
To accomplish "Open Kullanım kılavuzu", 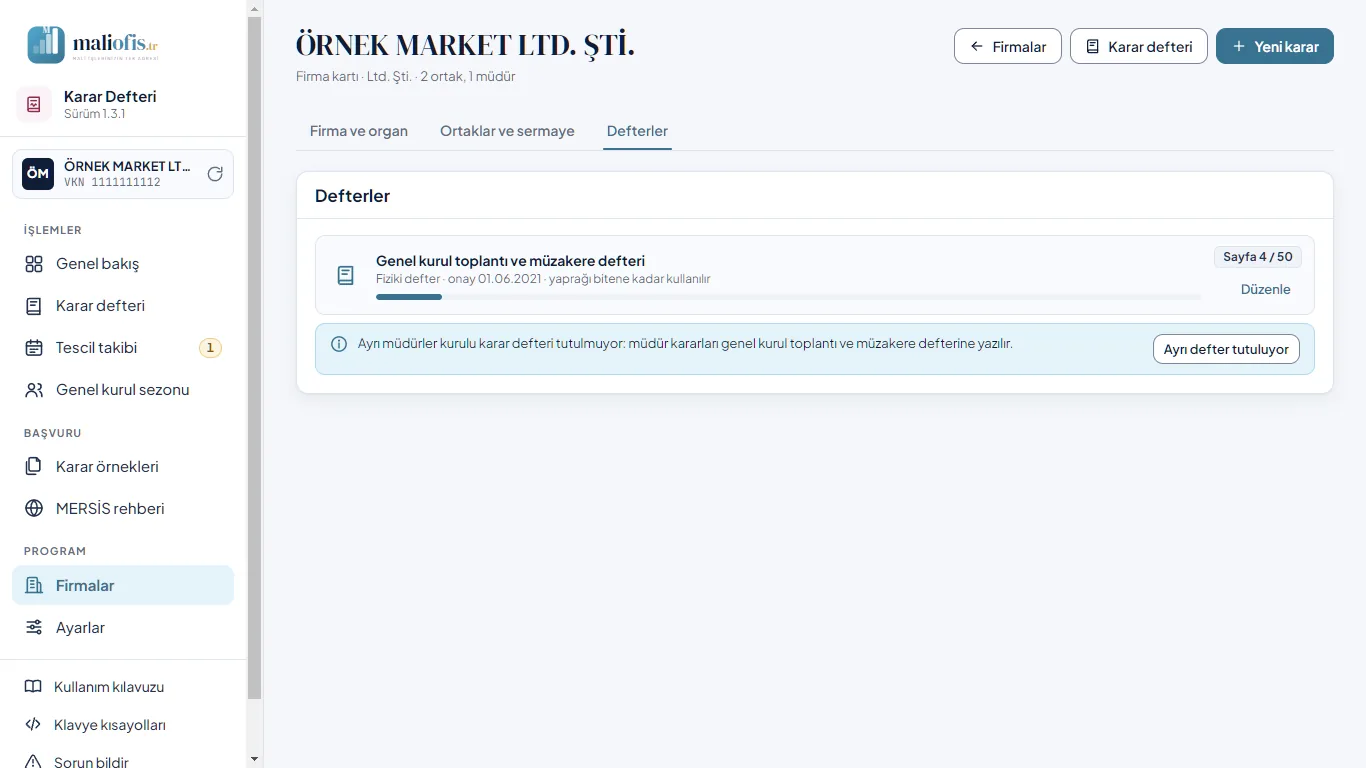I will [x=123, y=687].
